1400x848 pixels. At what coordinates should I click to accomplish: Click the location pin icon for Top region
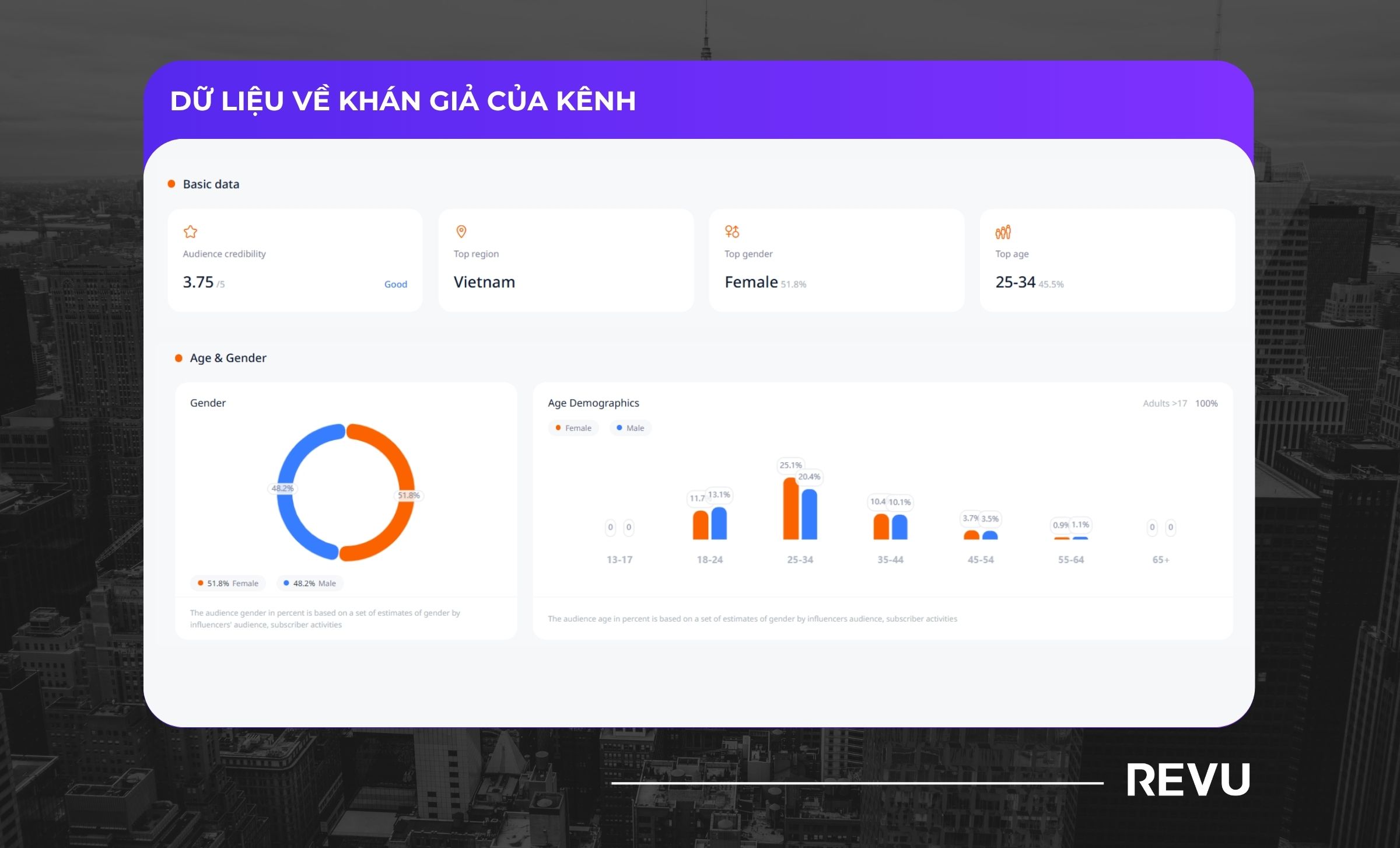461,232
